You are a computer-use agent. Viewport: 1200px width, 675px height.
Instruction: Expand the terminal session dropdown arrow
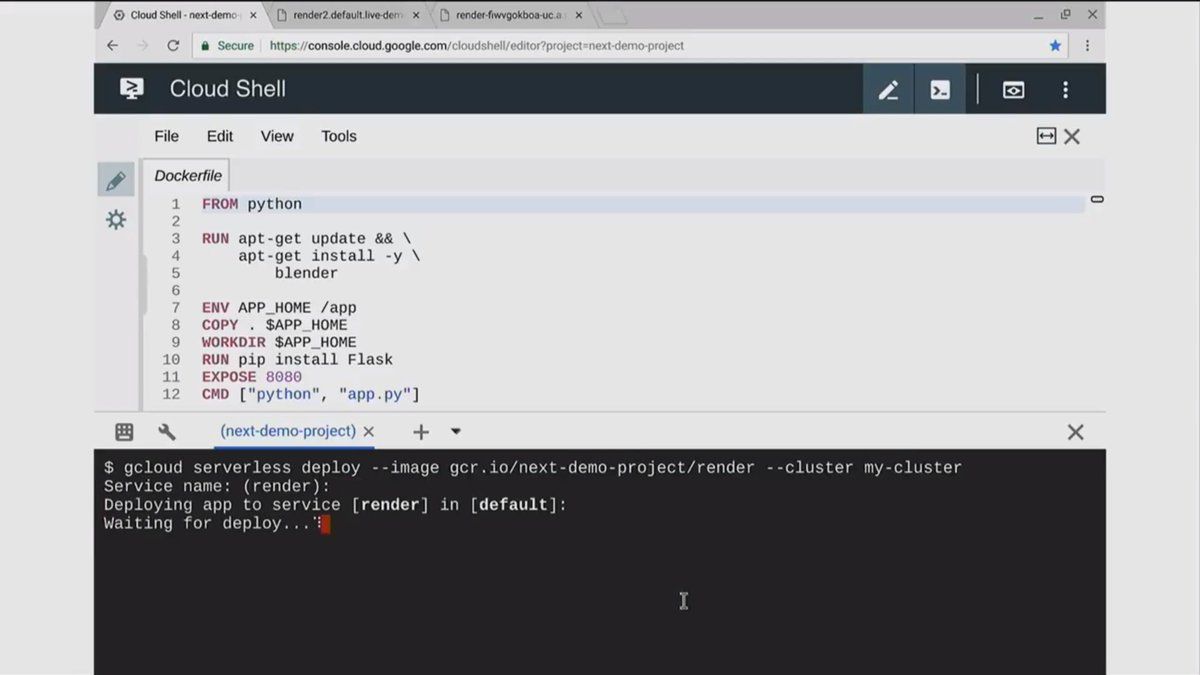[456, 432]
